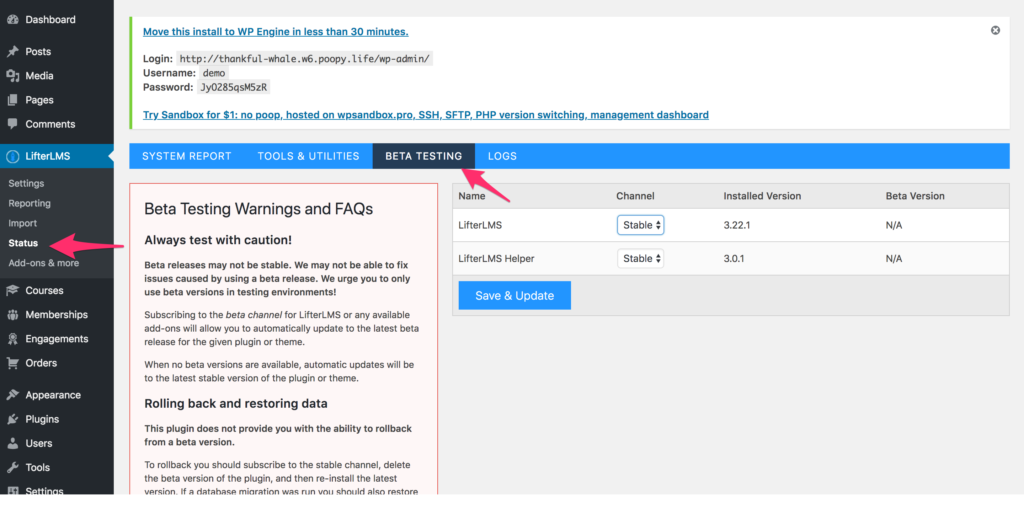Open the LifterLMS menu label

point(48,156)
